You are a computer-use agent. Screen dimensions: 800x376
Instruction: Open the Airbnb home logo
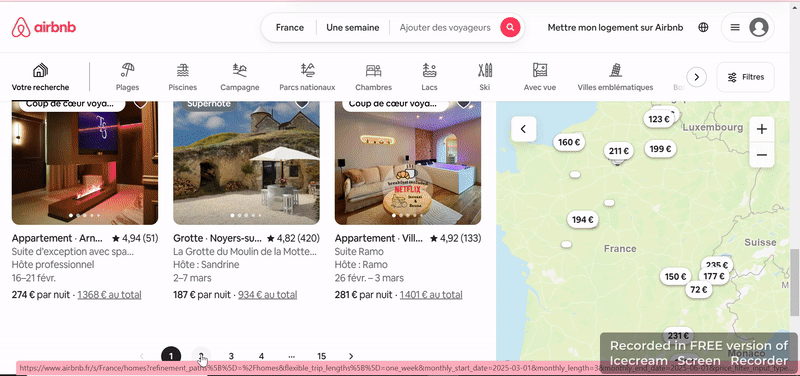point(44,28)
